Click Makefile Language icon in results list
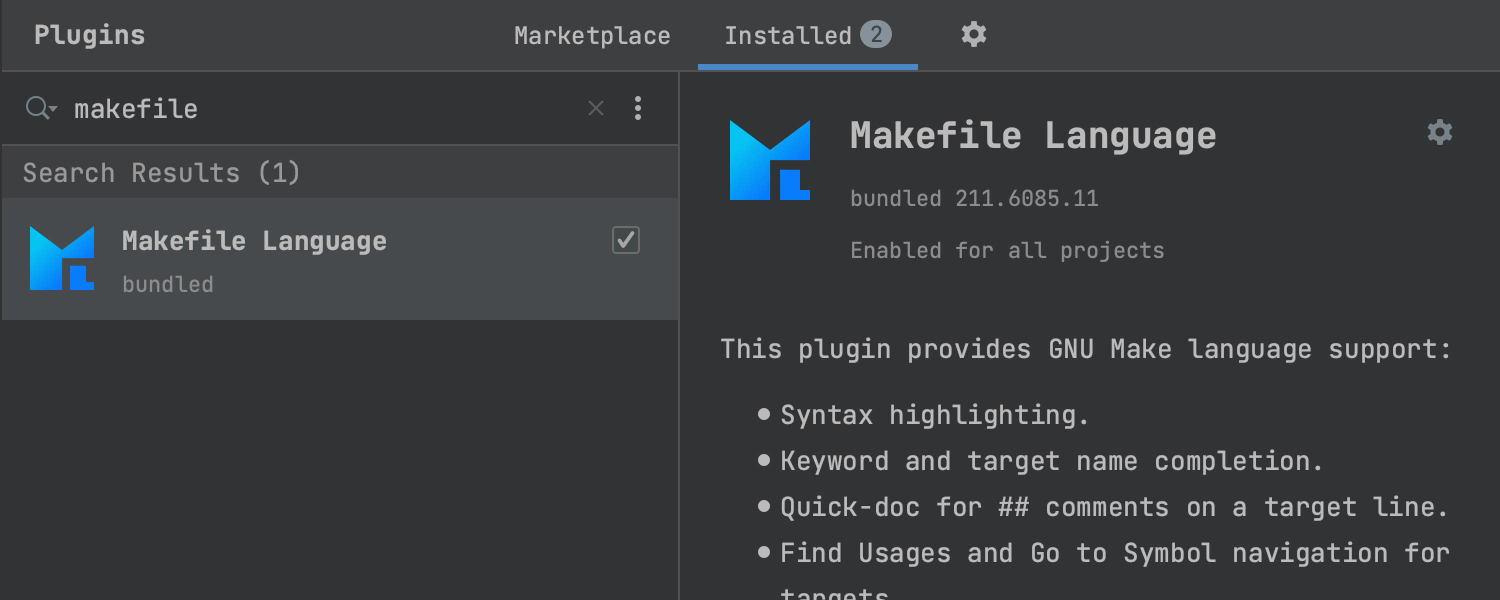 [62, 258]
